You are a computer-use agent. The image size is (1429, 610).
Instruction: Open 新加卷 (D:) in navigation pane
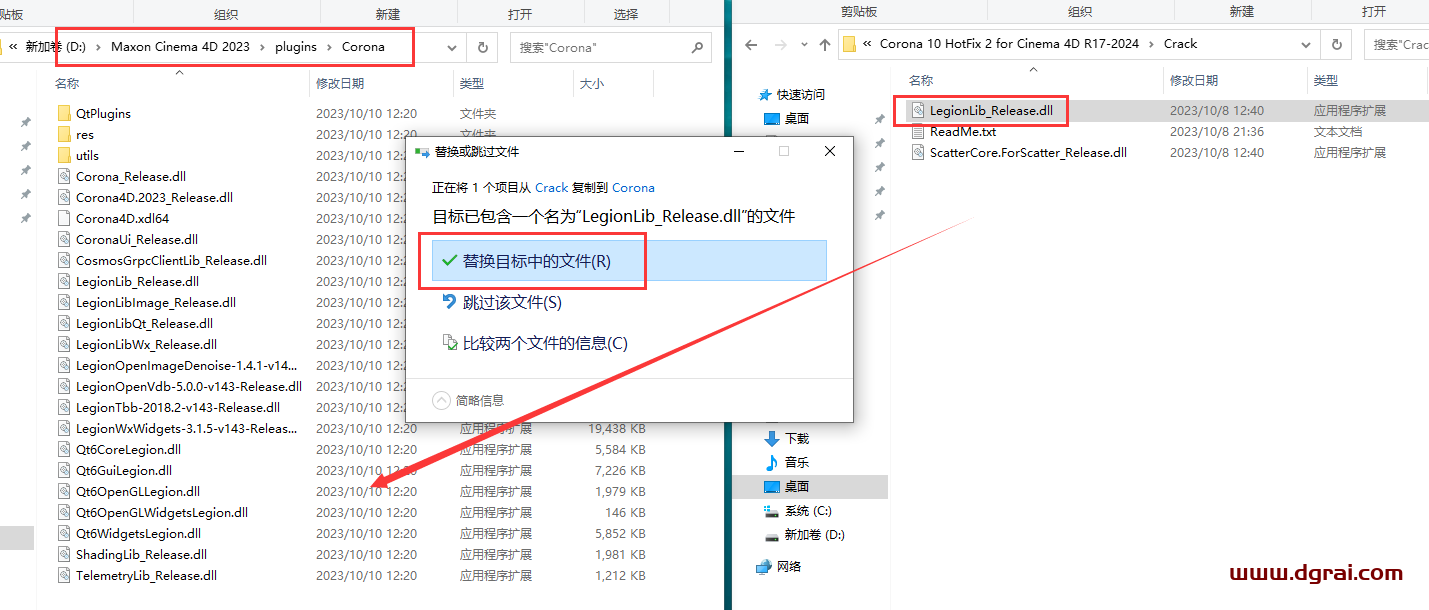click(x=814, y=534)
